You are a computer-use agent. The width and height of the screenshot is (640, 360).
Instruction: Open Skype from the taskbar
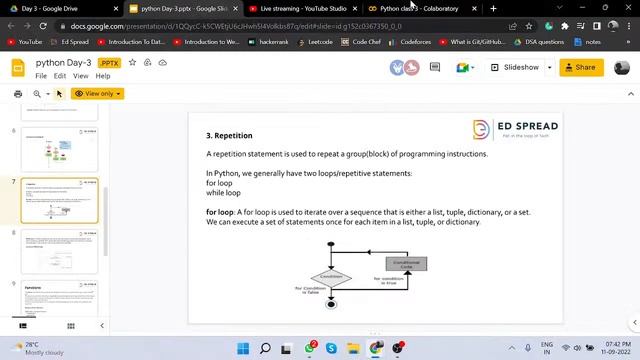point(331,349)
